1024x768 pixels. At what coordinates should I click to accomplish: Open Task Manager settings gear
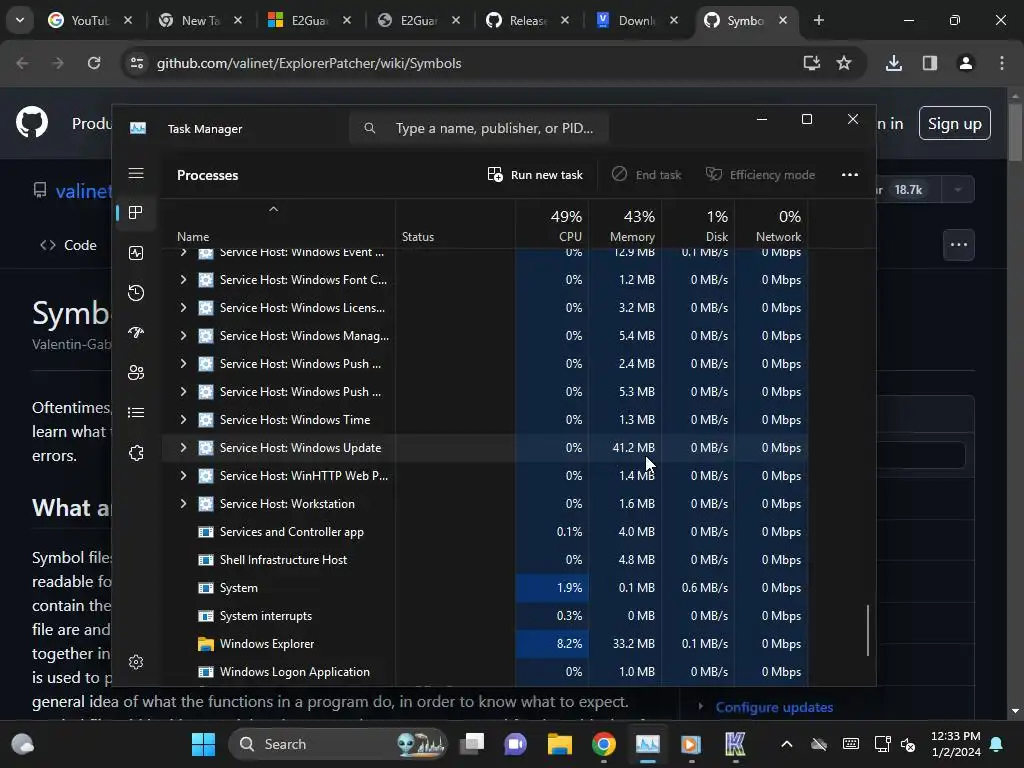[x=136, y=662]
